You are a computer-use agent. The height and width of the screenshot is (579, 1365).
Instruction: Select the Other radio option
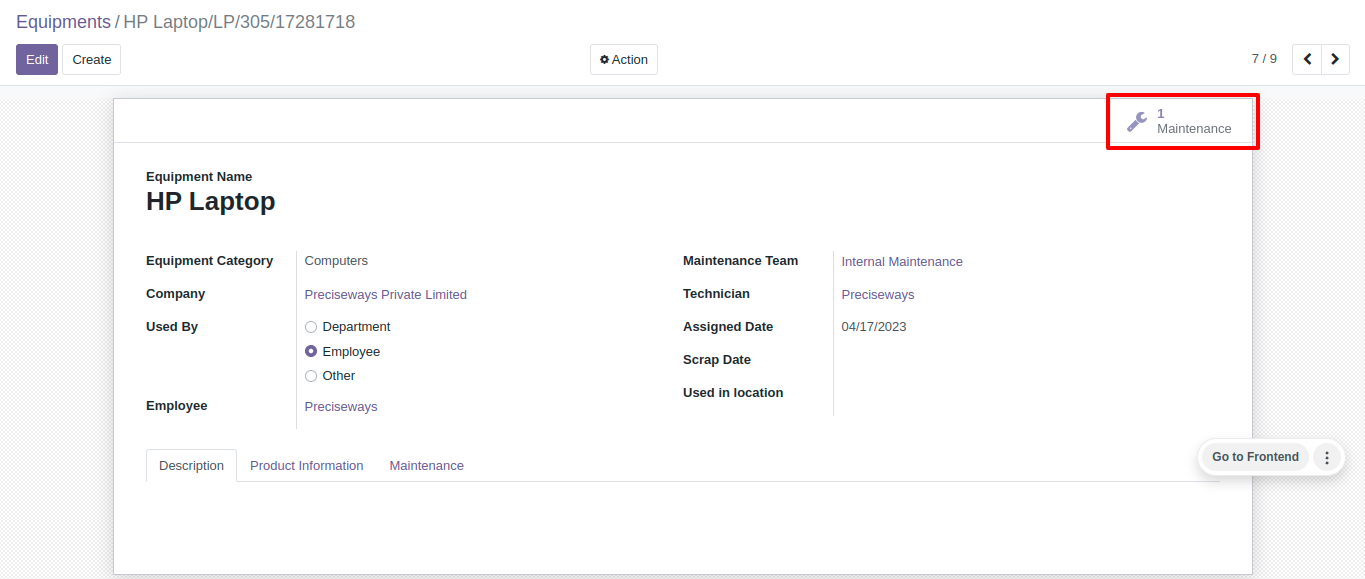click(x=311, y=376)
